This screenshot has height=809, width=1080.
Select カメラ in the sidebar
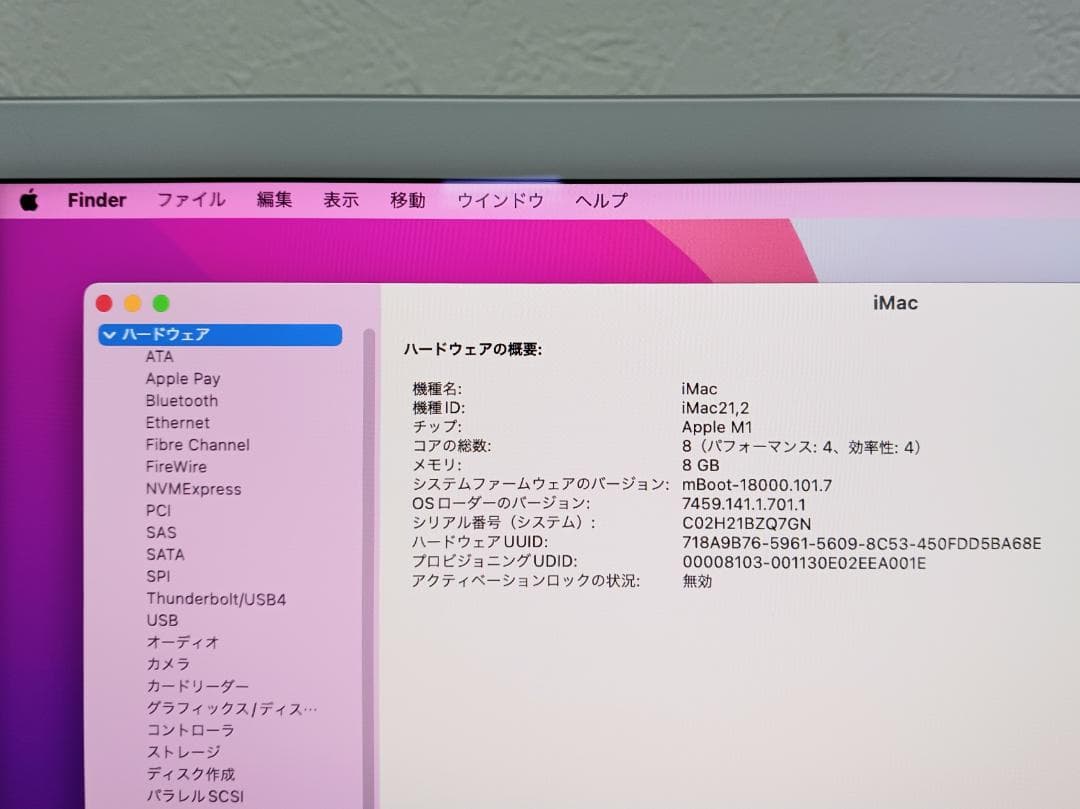168,664
